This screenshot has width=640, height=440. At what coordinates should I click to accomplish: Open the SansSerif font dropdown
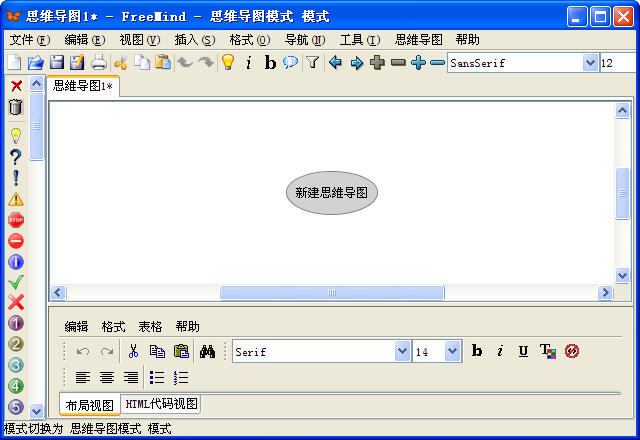[x=590, y=63]
